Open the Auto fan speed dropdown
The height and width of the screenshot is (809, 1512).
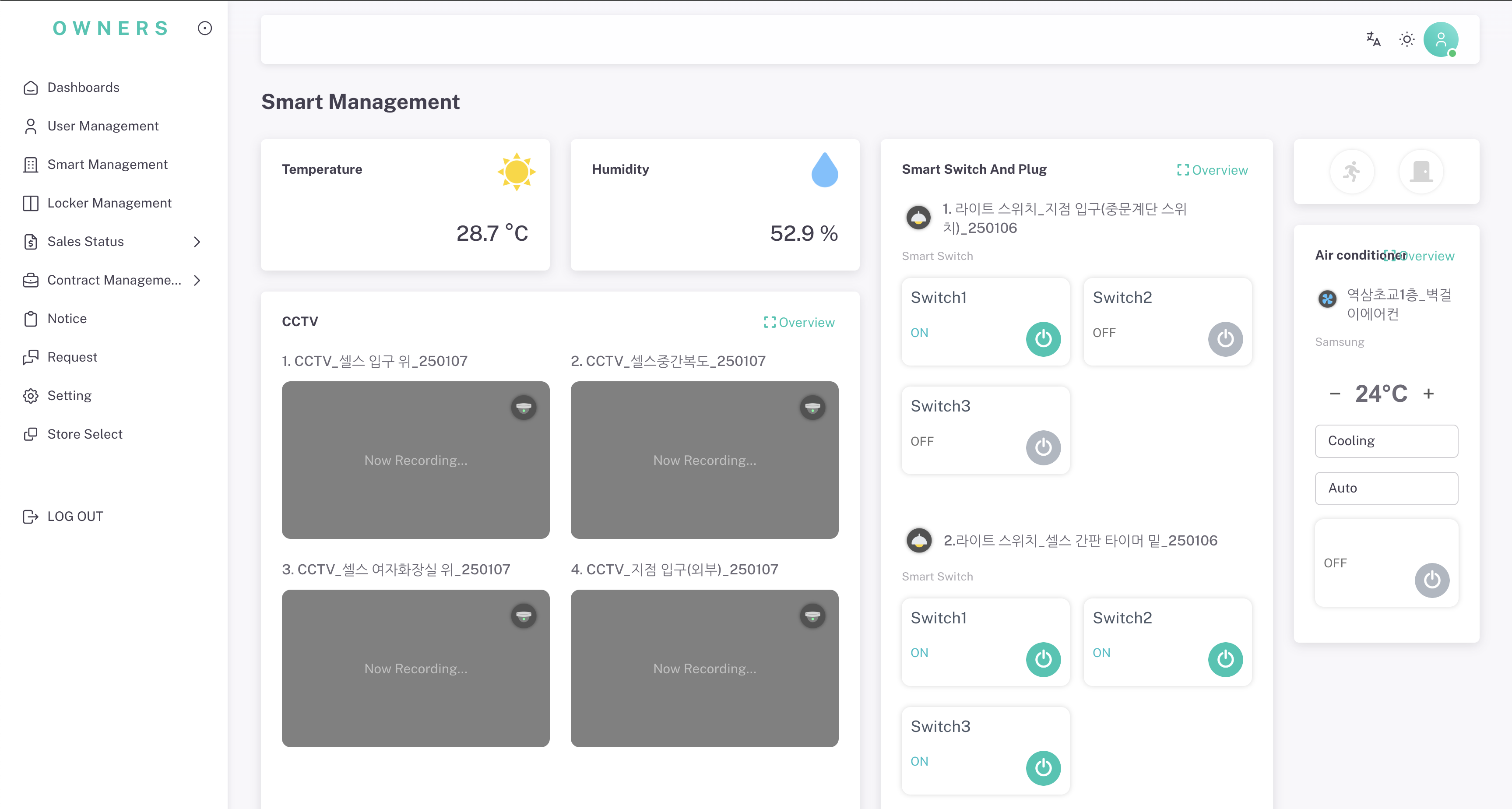[x=1386, y=488]
